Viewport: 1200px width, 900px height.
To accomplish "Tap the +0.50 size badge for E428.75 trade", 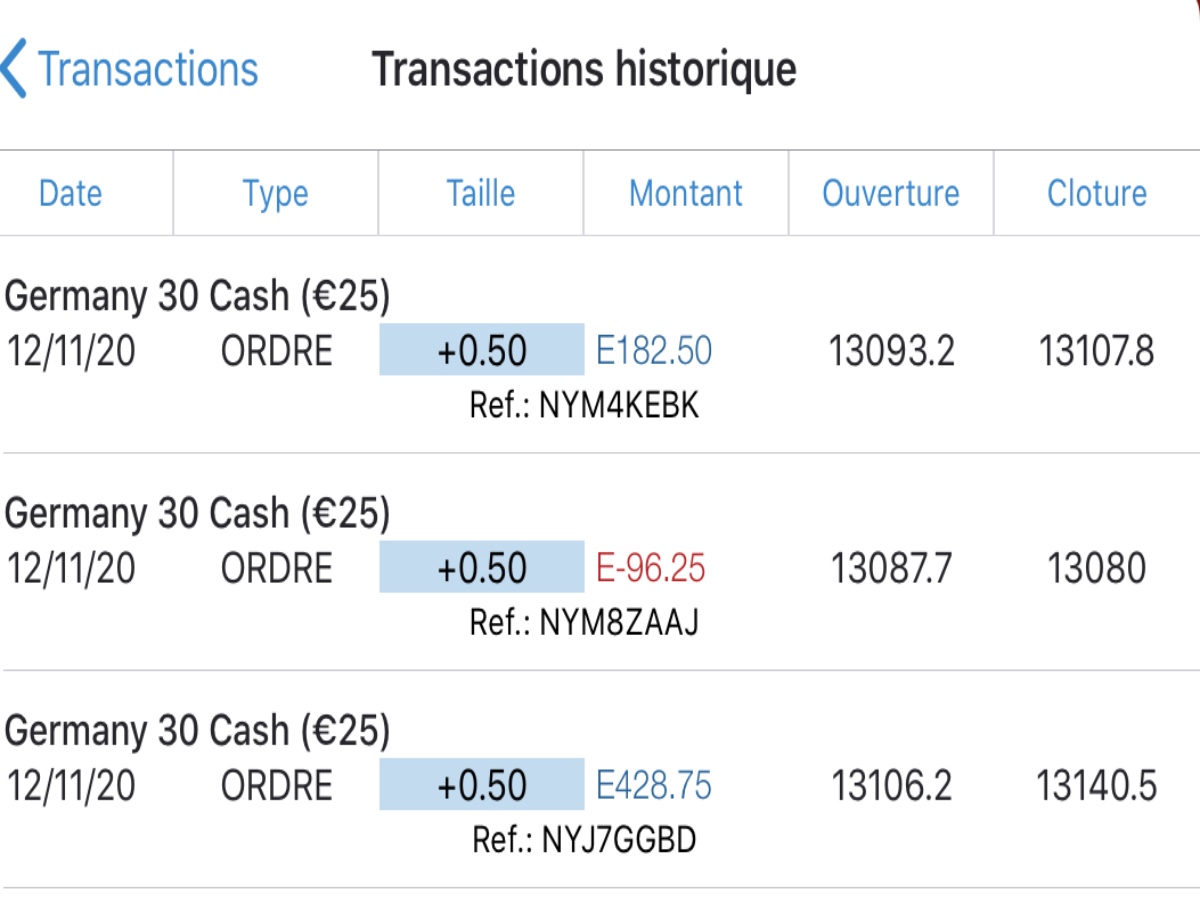I will point(481,785).
